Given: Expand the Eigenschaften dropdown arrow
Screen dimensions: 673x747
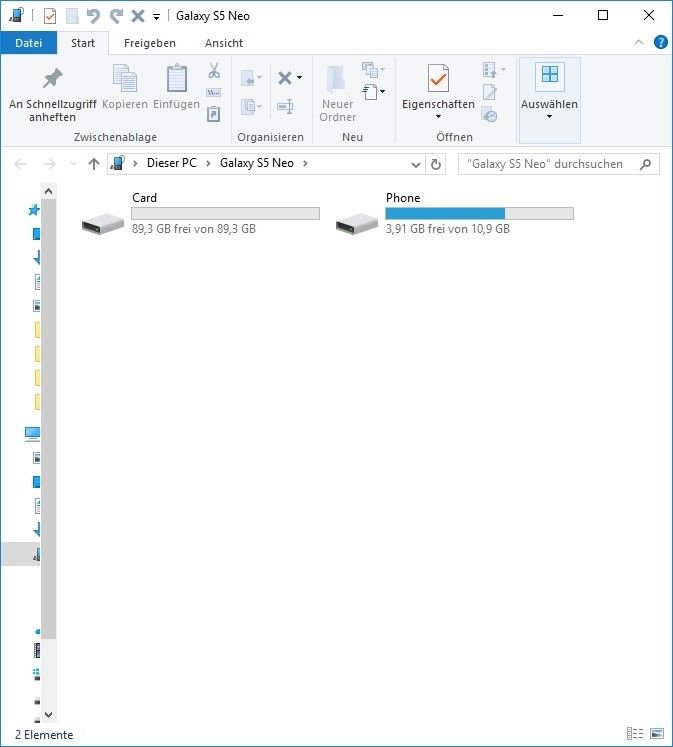Looking at the screenshot, I should click(438, 117).
